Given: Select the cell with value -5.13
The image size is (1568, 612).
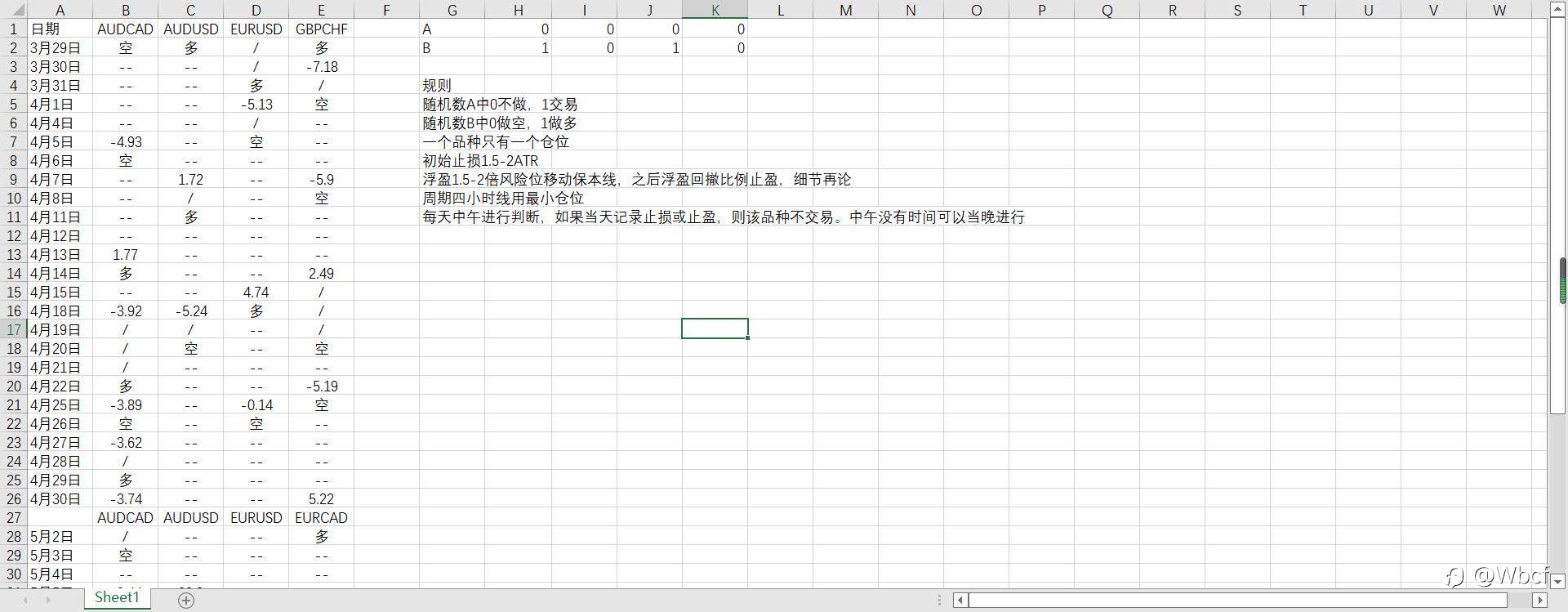Looking at the screenshot, I should pyautogui.click(x=256, y=104).
